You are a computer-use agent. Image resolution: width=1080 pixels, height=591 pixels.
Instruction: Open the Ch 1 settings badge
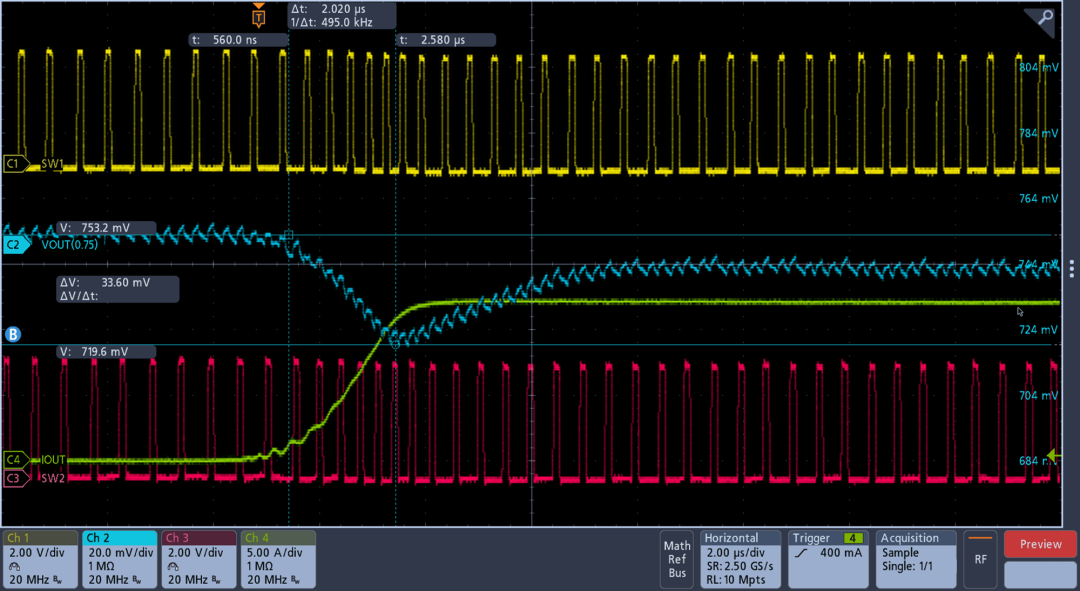click(x=40, y=559)
